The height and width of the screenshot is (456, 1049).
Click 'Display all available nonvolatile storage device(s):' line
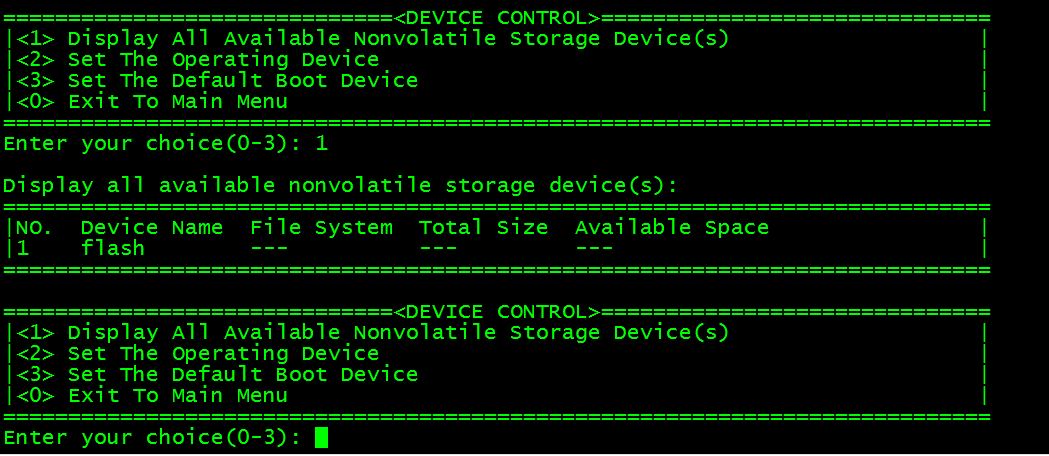(x=341, y=186)
